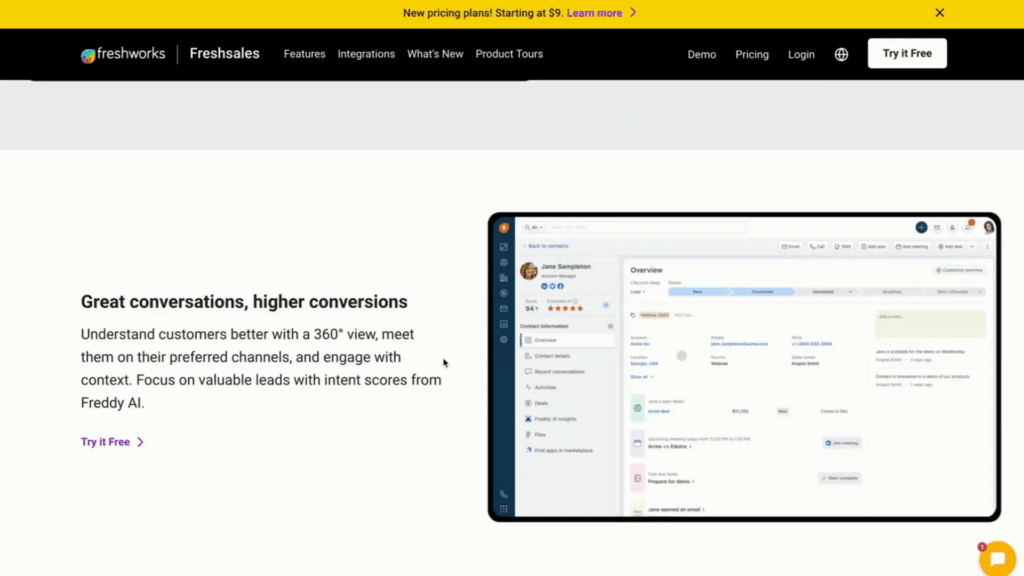This screenshot has width=1024, height=576.
Task: Open the contacts icon in mockup sidebar
Action: pyautogui.click(x=504, y=263)
